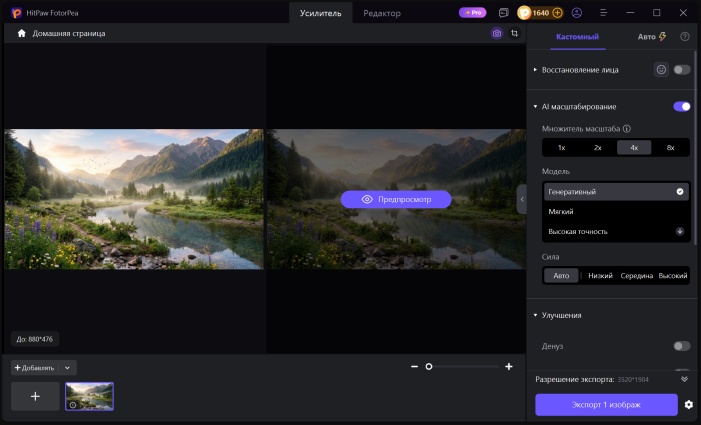
Task: Open the Home page icon
Action: (21, 34)
